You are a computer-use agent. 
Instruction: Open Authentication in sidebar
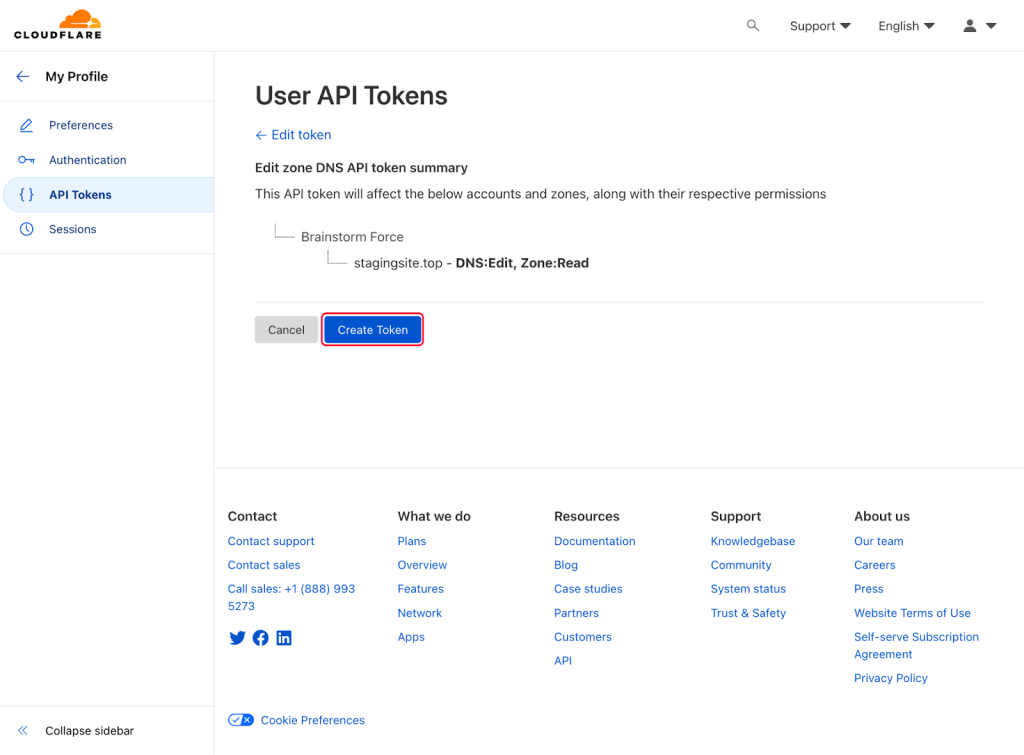click(88, 160)
